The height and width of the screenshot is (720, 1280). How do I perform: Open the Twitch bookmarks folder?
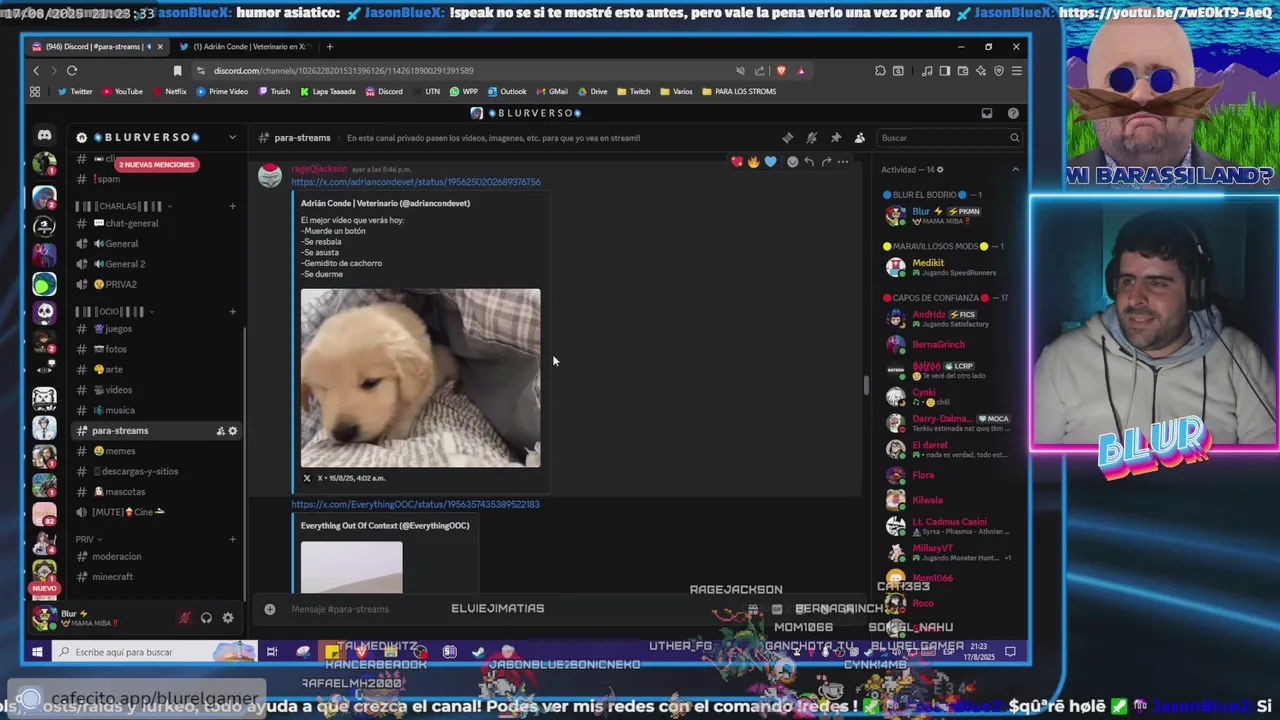pyautogui.click(x=634, y=91)
